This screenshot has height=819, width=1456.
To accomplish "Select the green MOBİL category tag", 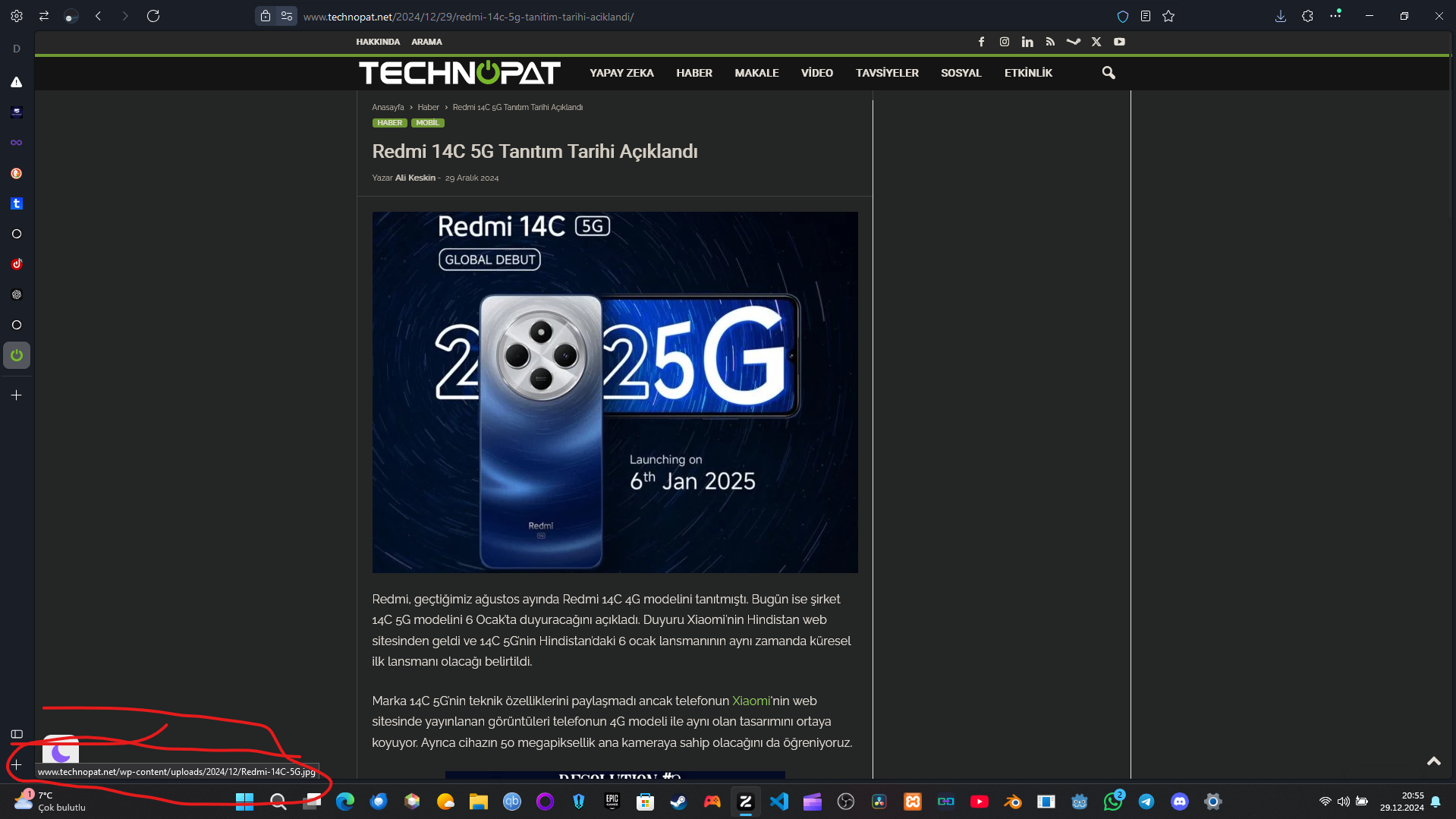I will point(427,123).
